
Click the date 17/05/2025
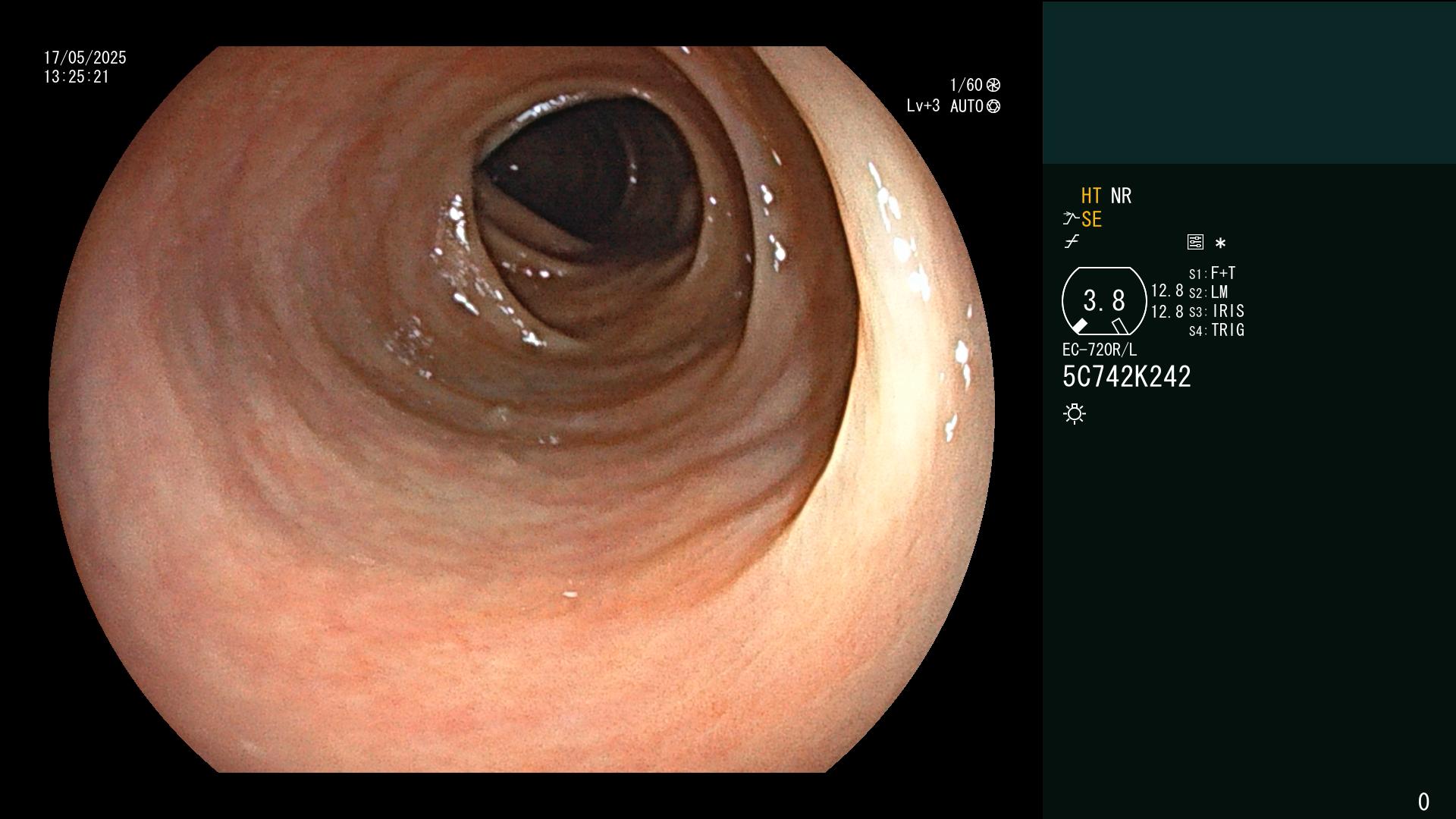(x=85, y=58)
